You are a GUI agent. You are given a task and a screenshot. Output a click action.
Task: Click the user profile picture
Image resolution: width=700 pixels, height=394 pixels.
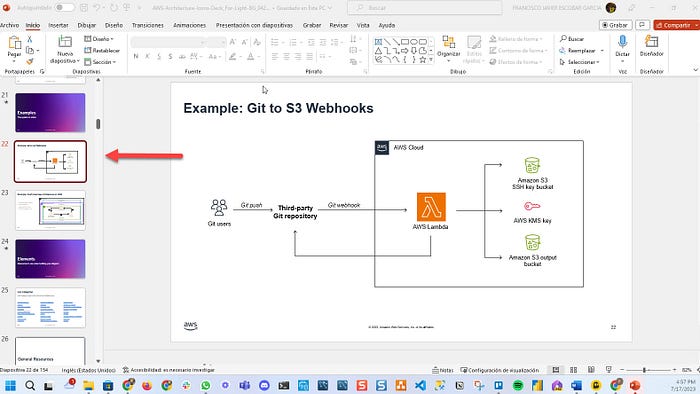611,8
